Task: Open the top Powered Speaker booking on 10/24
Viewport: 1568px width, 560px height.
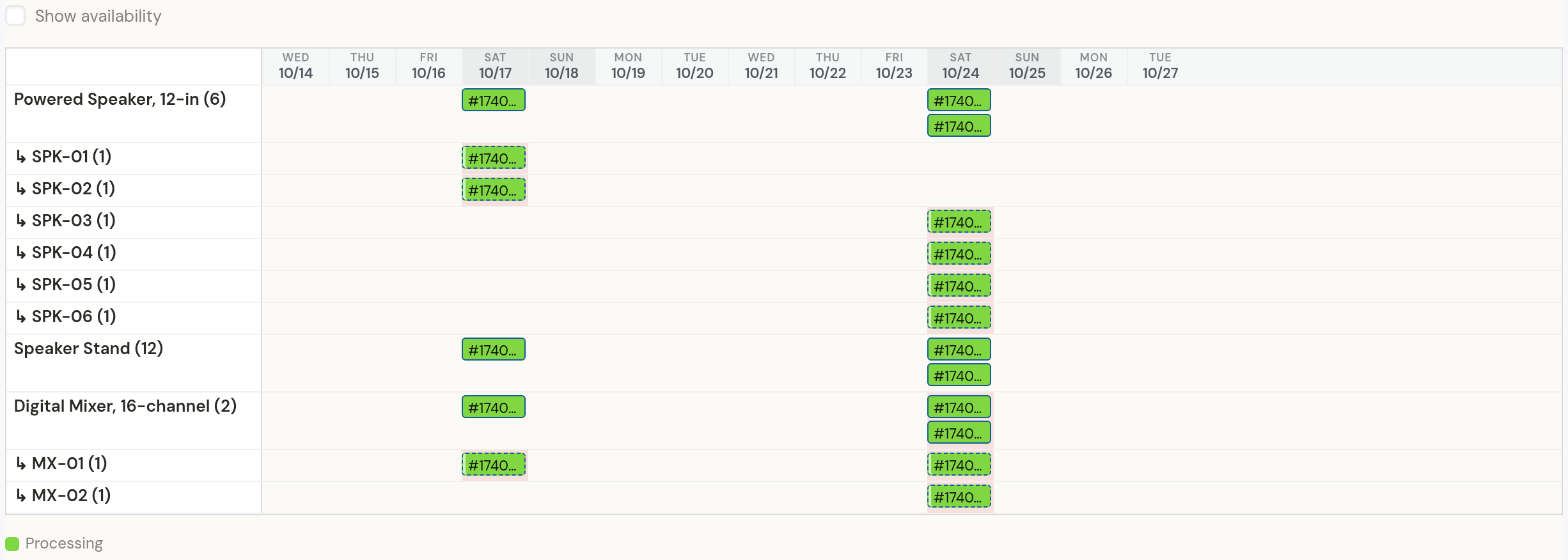Action: click(x=959, y=100)
